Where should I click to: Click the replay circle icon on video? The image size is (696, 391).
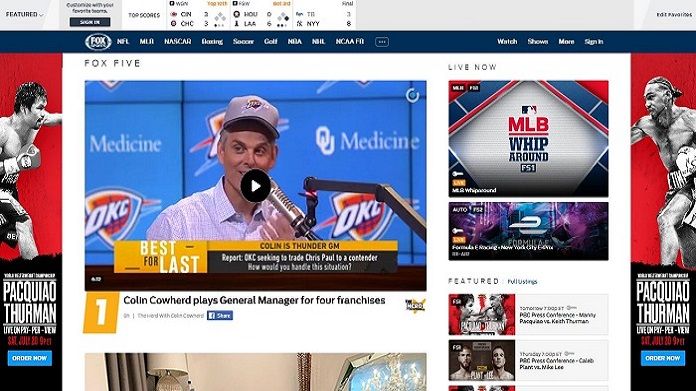412,95
